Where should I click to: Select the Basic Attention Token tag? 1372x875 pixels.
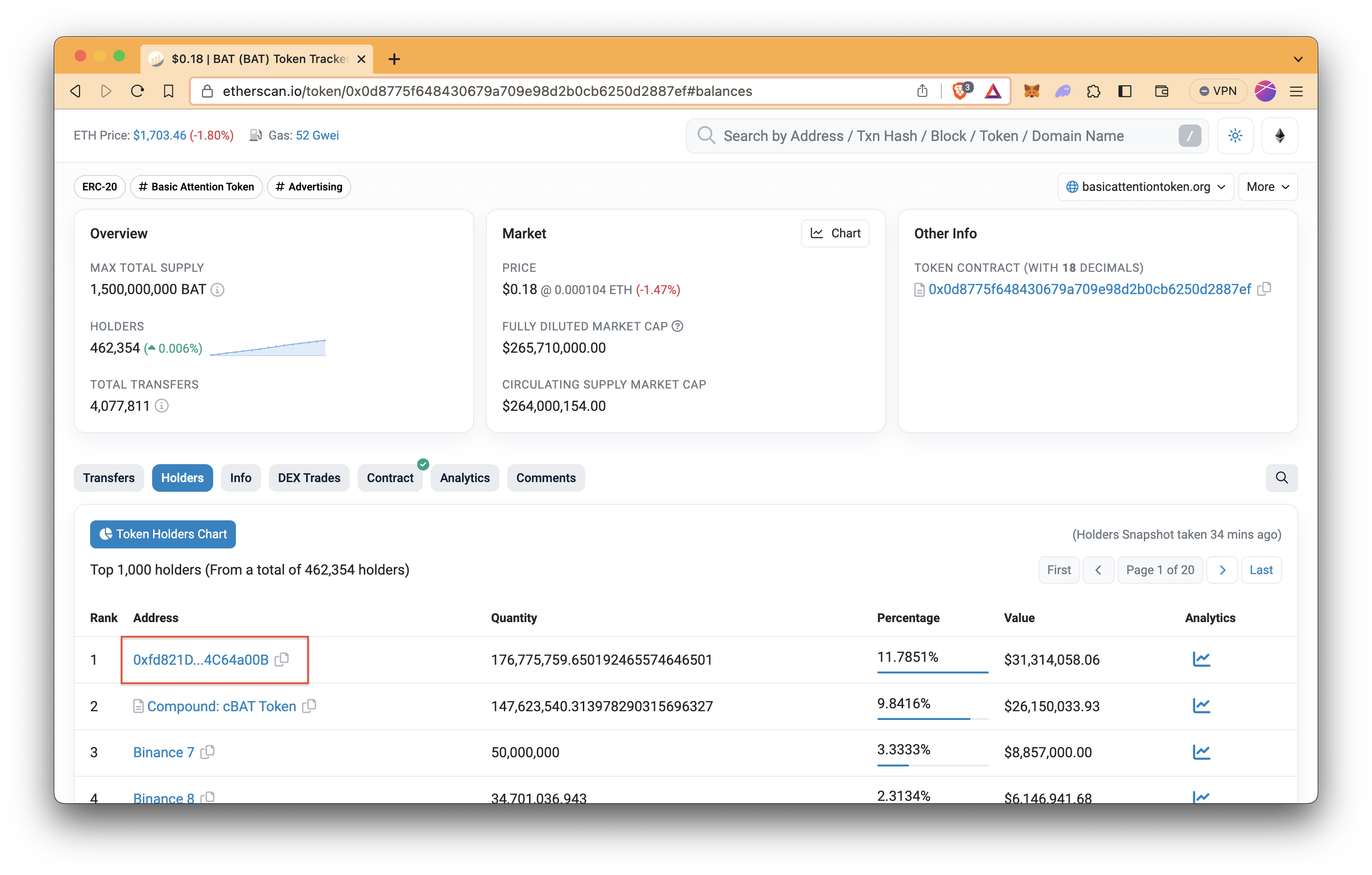[196, 187]
